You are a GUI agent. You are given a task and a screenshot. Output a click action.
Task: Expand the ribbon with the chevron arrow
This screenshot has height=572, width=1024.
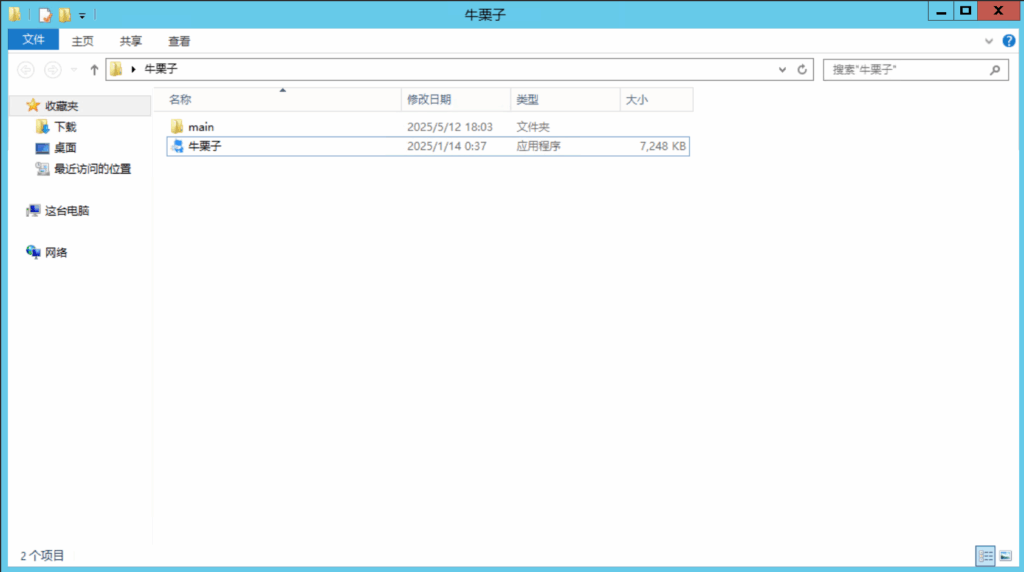(x=989, y=41)
